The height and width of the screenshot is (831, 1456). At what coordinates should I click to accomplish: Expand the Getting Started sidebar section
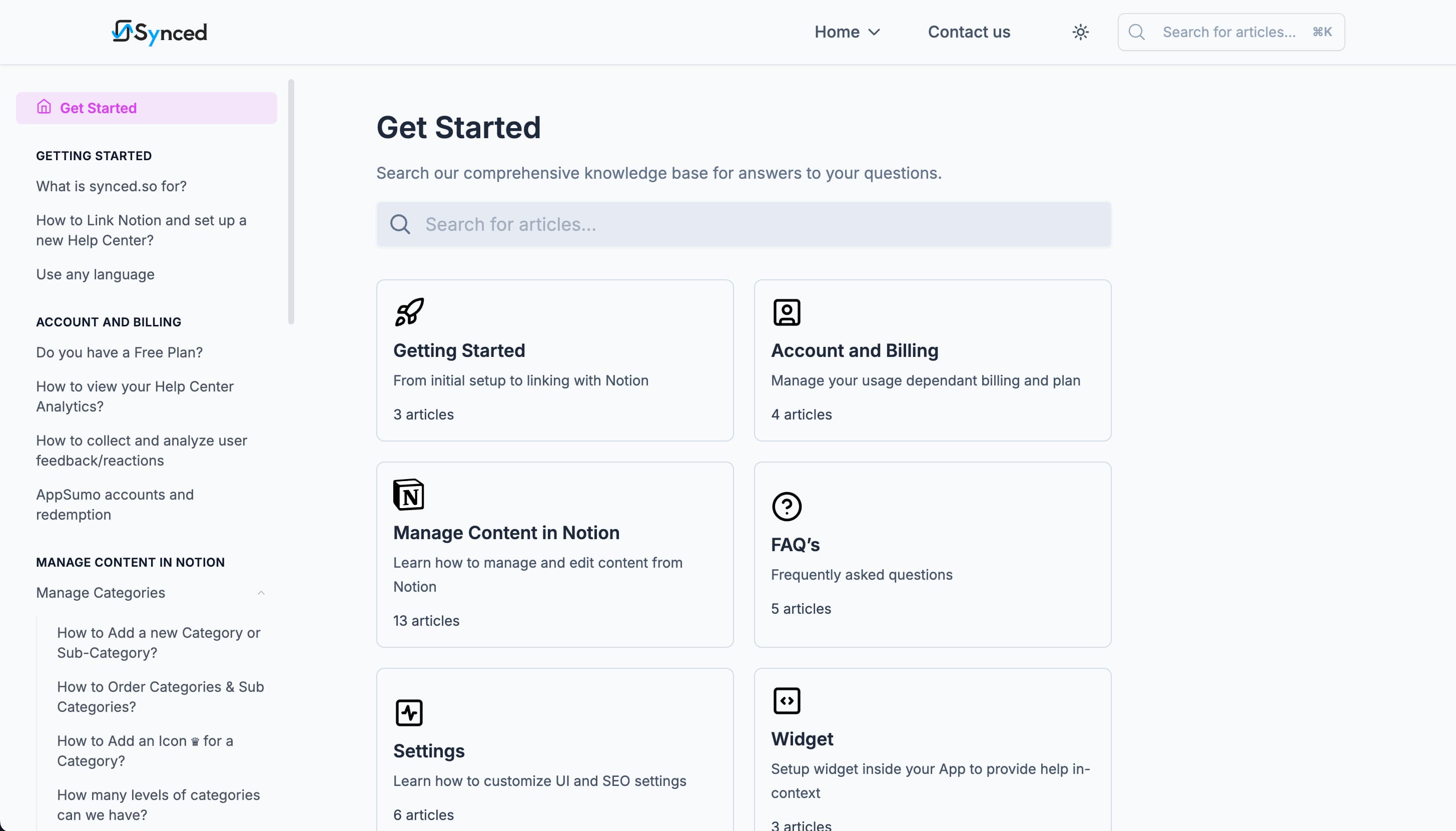pyautogui.click(x=94, y=155)
